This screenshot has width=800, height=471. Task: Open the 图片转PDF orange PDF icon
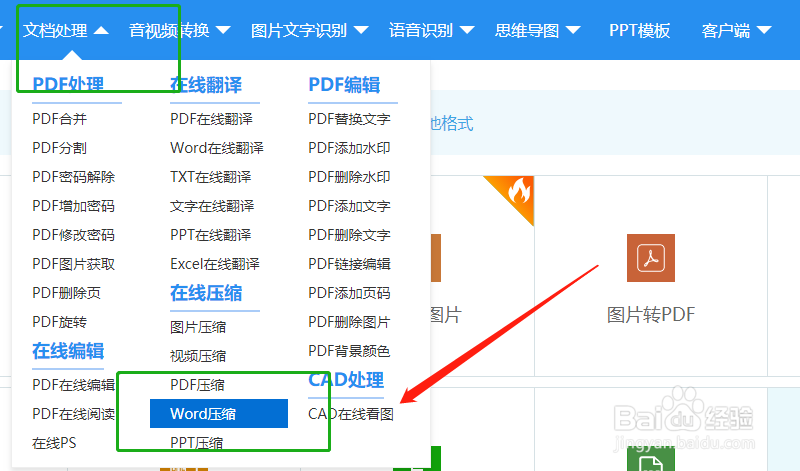(651, 258)
